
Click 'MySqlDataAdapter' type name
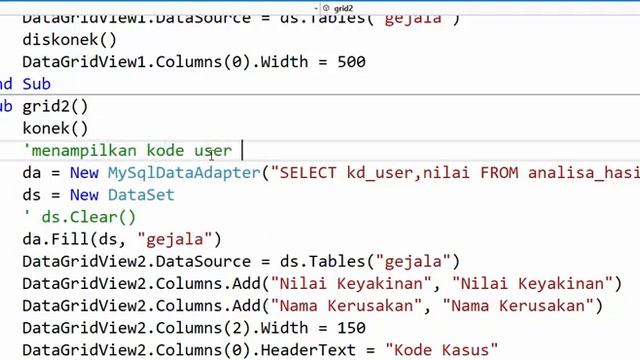pyautogui.click(x=184, y=173)
